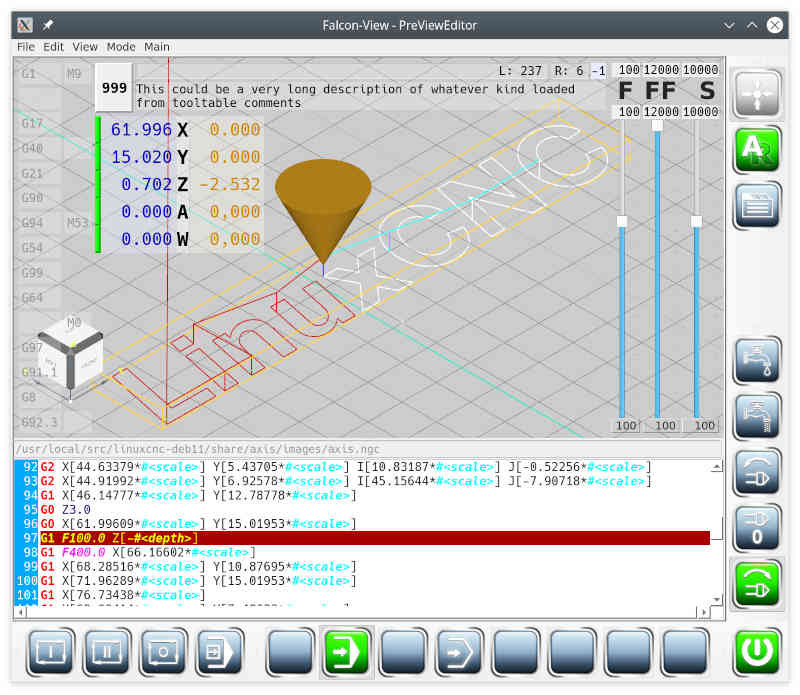This screenshot has width=800, height=695.
Task: Click the green power button
Action: click(757, 652)
